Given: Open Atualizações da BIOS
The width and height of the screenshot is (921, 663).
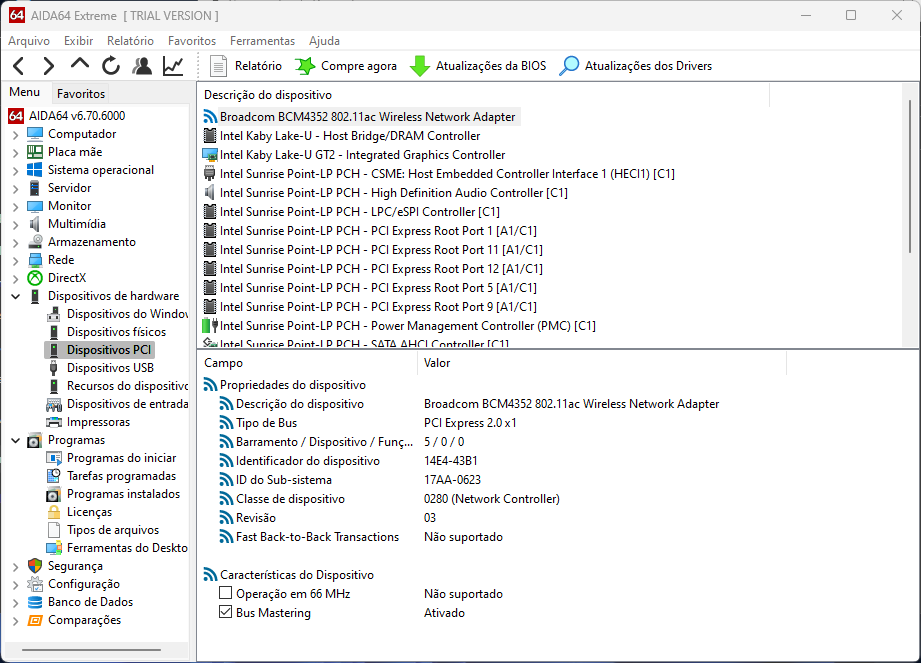Looking at the screenshot, I should pyautogui.click(x=478, y=66).
